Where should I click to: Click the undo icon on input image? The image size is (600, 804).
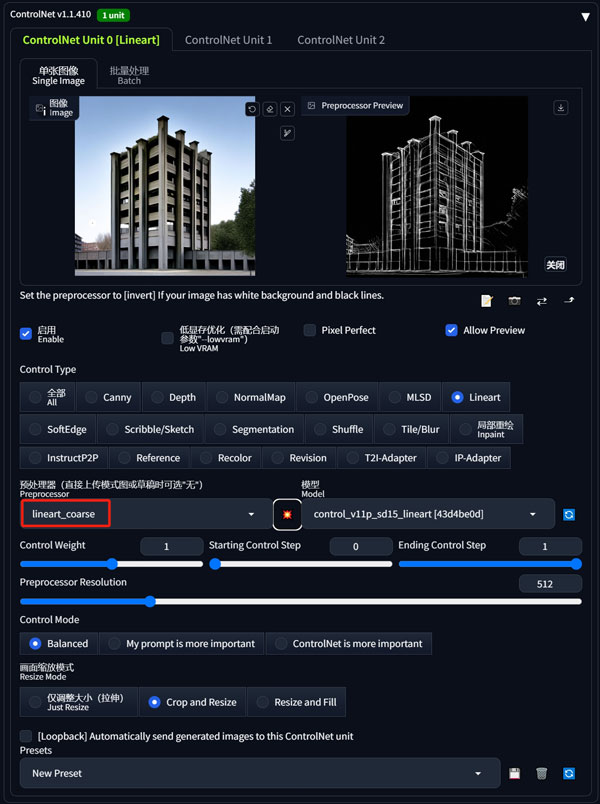252,109
